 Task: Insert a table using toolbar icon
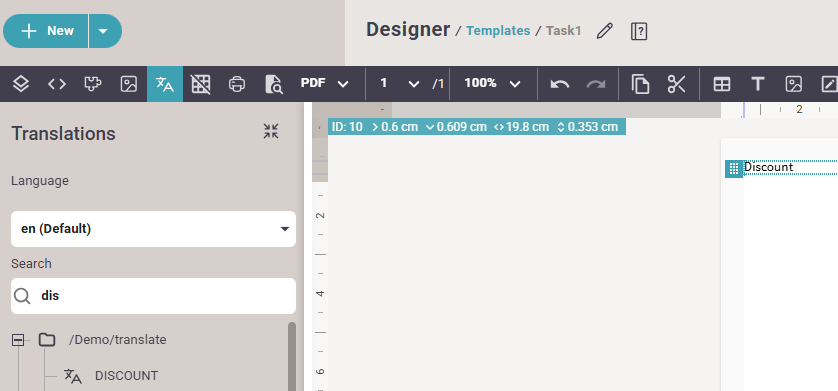click(722, 84)
